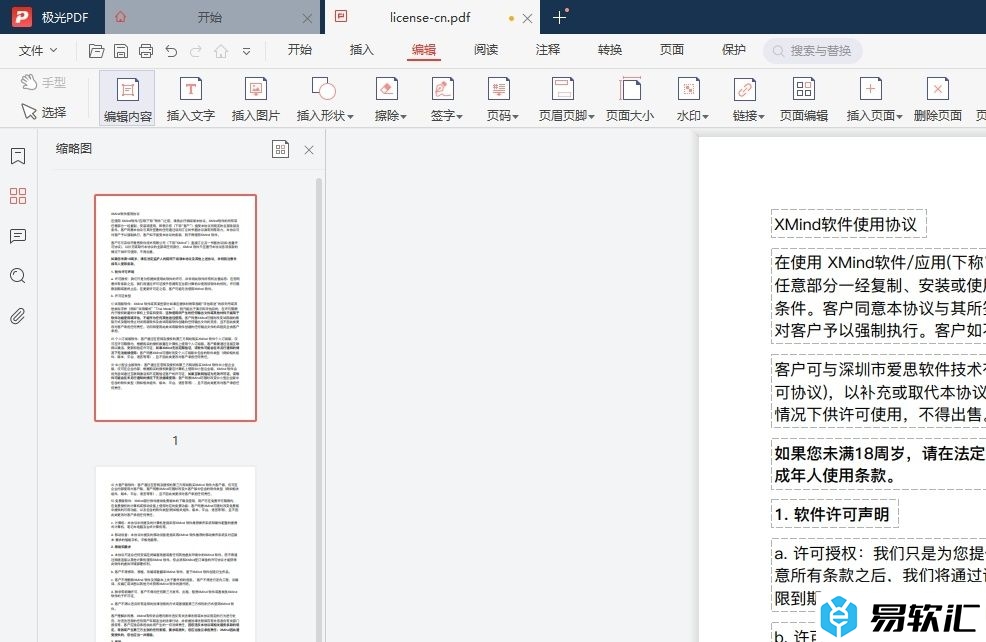Click the open folder icon
Screen dimensions: 986x642
tap(96, 51)
